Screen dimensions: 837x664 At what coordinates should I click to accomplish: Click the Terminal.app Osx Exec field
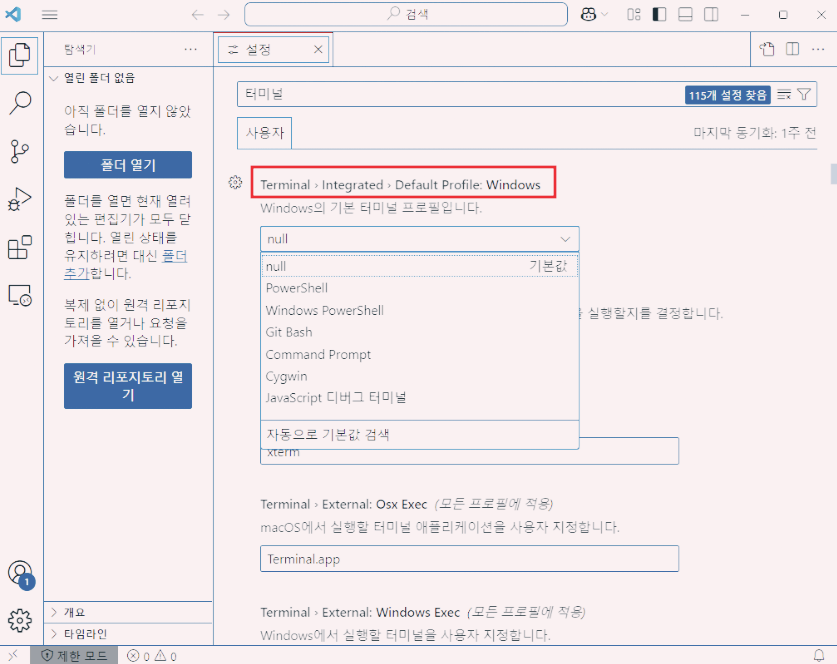[469, 559]
